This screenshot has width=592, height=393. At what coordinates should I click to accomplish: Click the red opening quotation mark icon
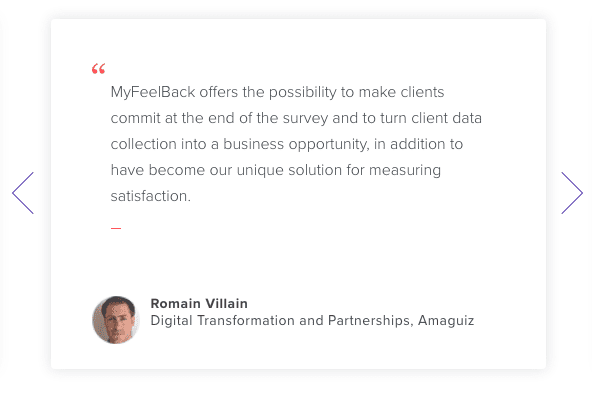(99, 69)
